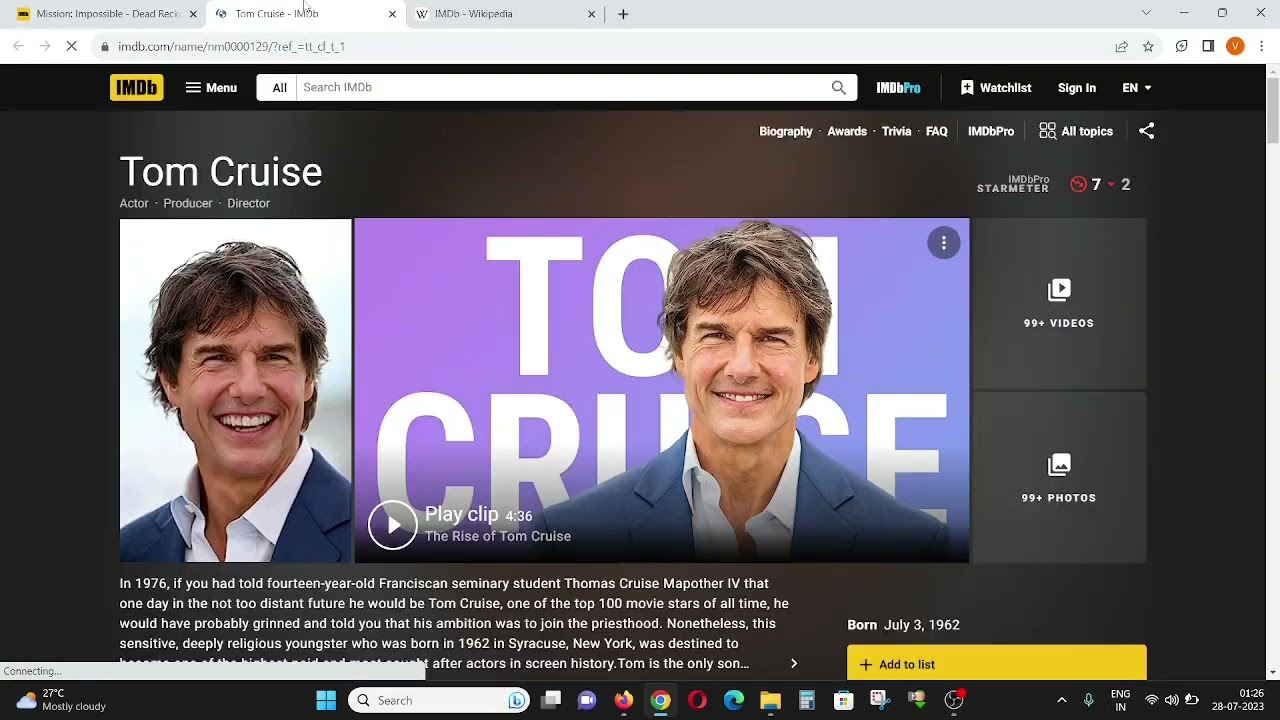1280x720 pixels.
Task: Open the 99+ Photos gallery
Action: (1059, 478)
